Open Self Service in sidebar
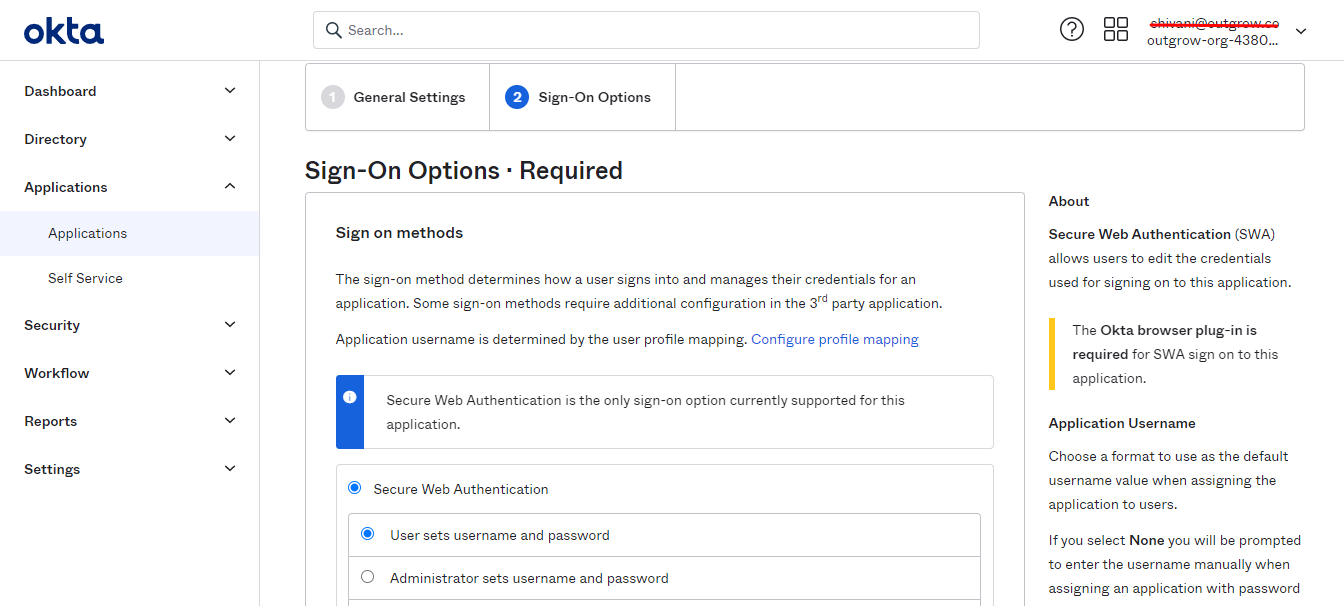This screenshot has height=606, width=1344. coord(85,278)
